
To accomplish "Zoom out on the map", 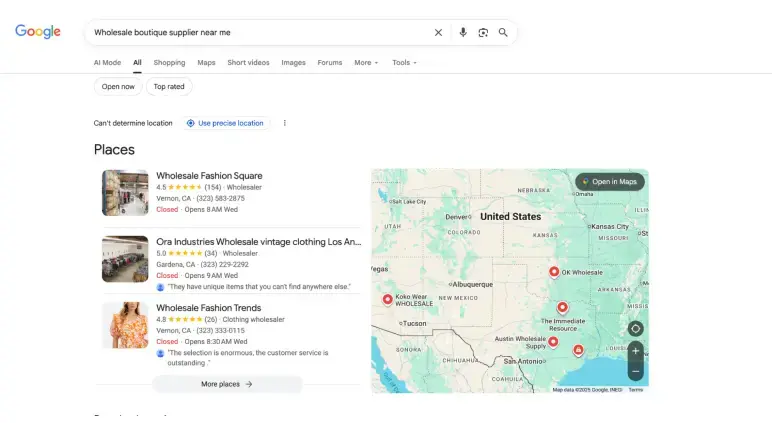I will coord(636,371).
